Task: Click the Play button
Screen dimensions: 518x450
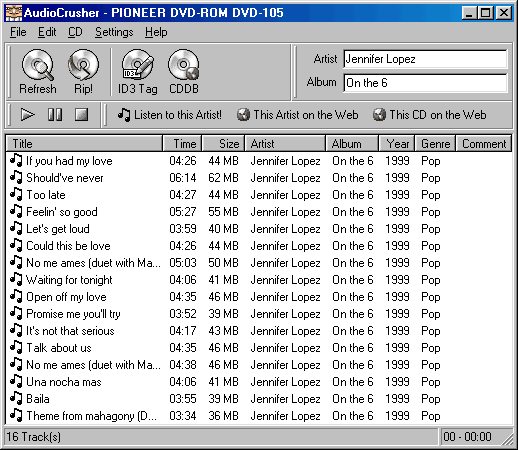Action: (x=27, y=115)
